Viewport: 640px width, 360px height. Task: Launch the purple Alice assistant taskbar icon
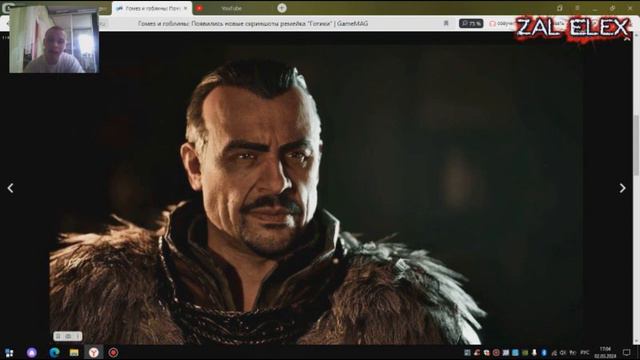tap(32, 353)
